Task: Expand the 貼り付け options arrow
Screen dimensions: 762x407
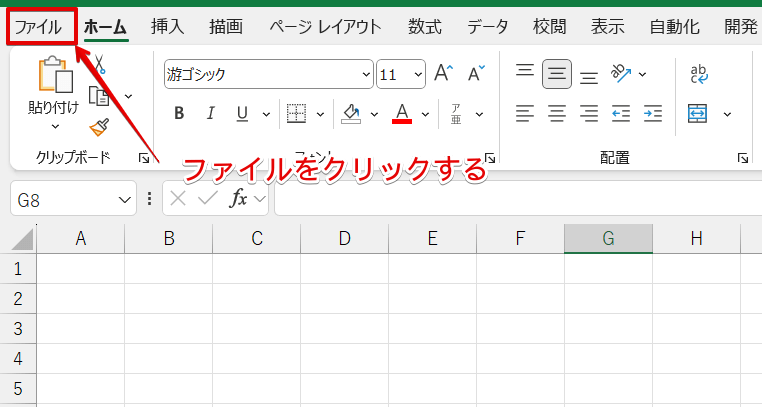Action: tap(55, 127)
